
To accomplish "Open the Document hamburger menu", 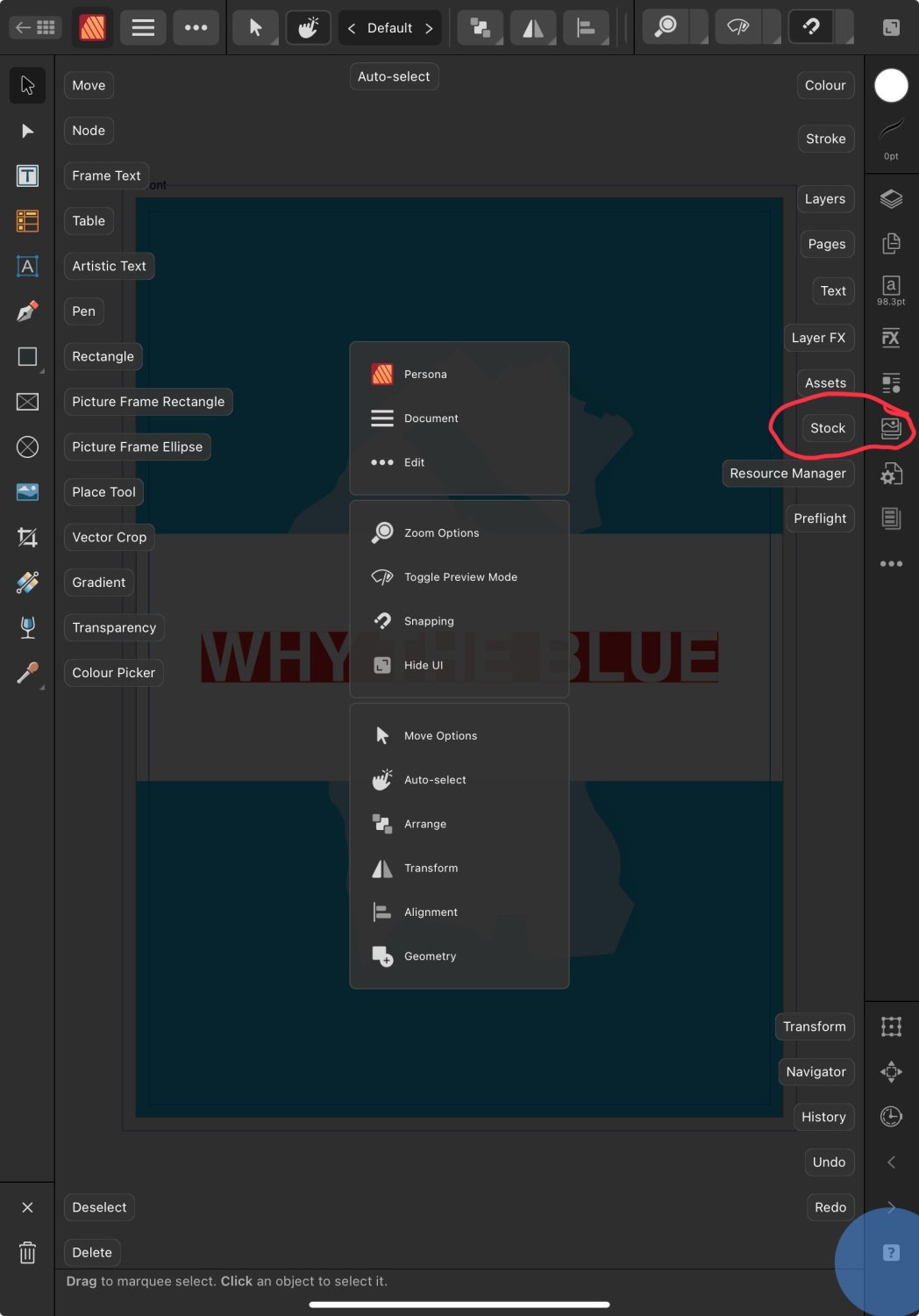I will tap(143, 28).
